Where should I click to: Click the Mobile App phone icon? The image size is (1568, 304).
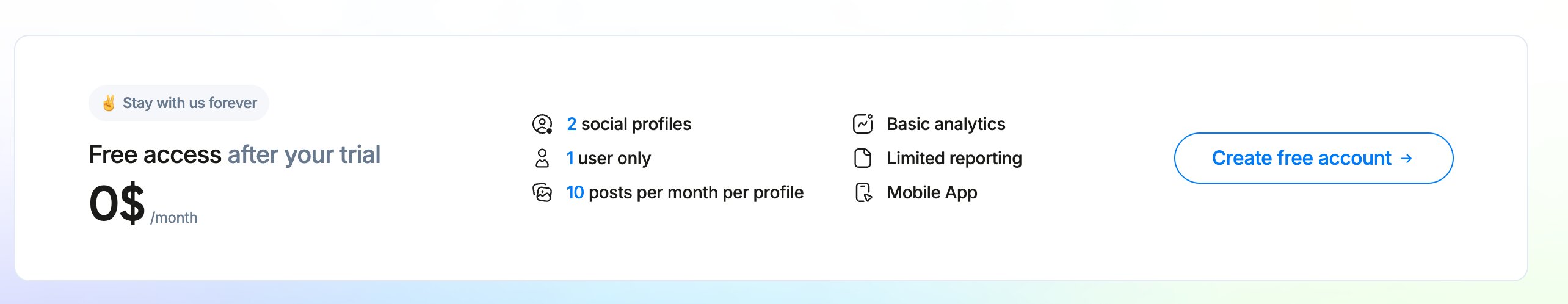point(863,192)
